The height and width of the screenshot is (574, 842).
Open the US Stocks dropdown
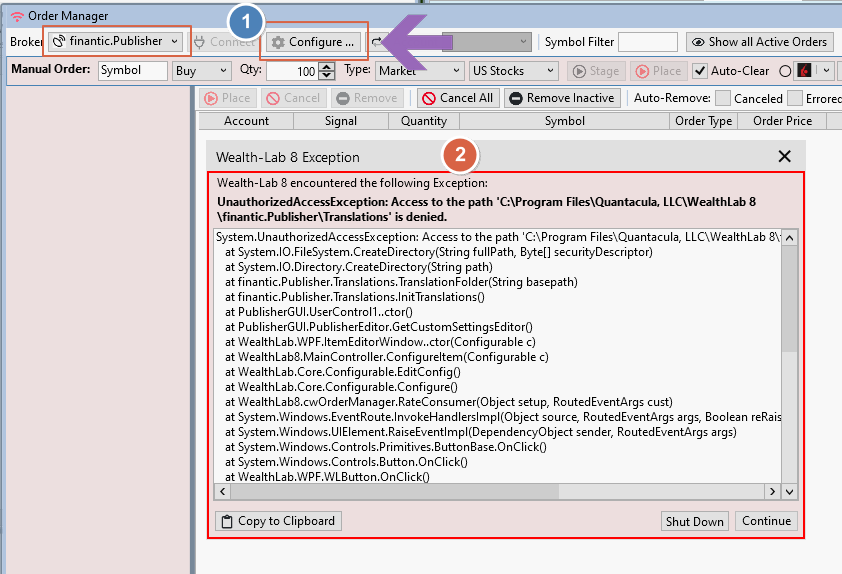[x=514, y=71]
